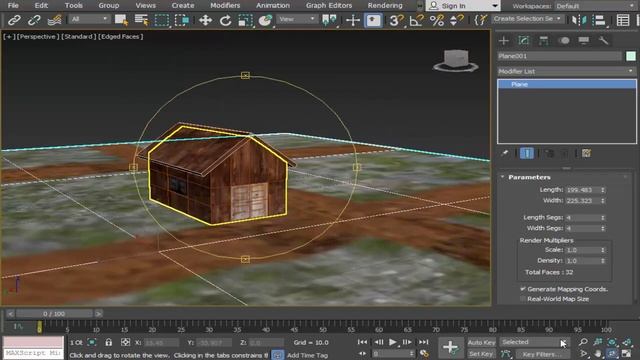Click Configure Modifier Sets icon

click(587, 153)
